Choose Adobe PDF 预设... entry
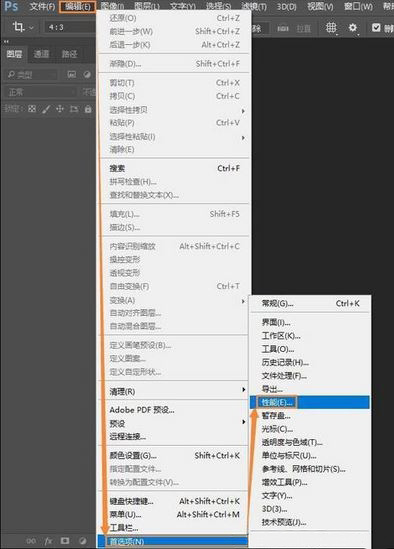The height and width of the screenshot is (549, 394). click(x=174, y=410)
